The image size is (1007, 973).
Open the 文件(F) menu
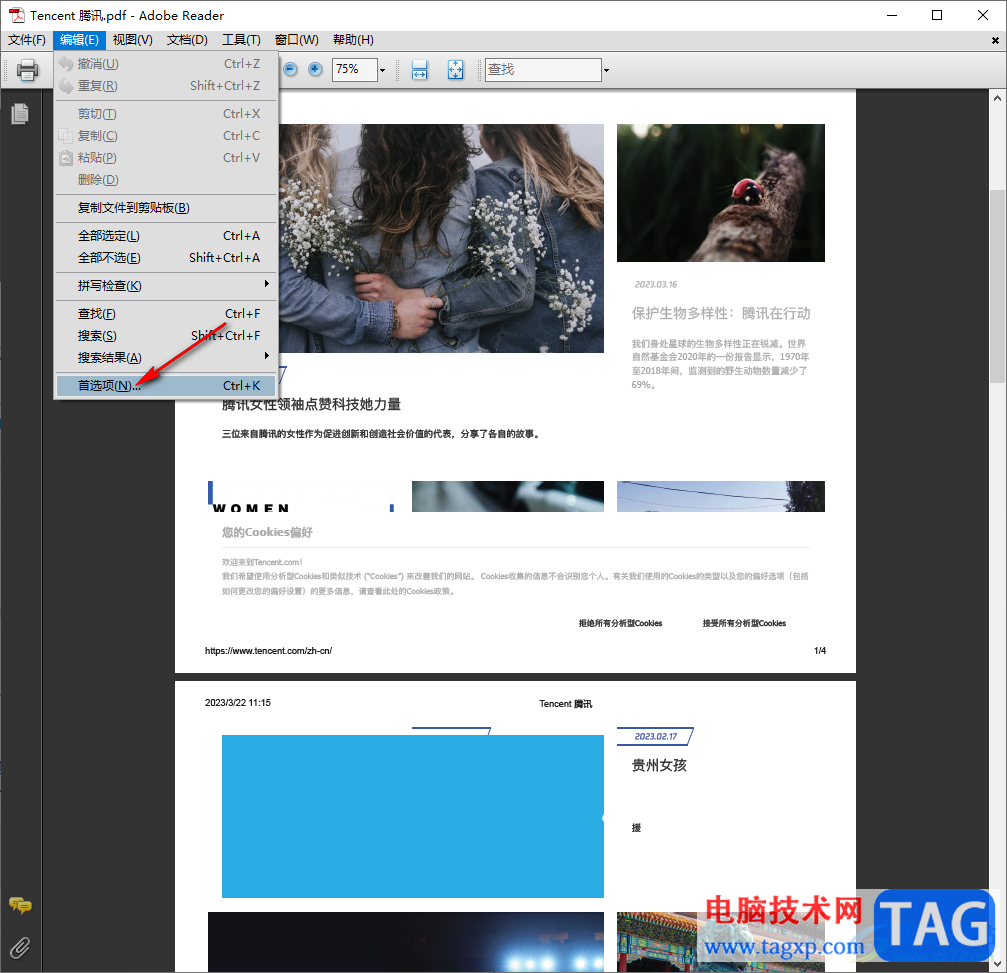[27, 40]
